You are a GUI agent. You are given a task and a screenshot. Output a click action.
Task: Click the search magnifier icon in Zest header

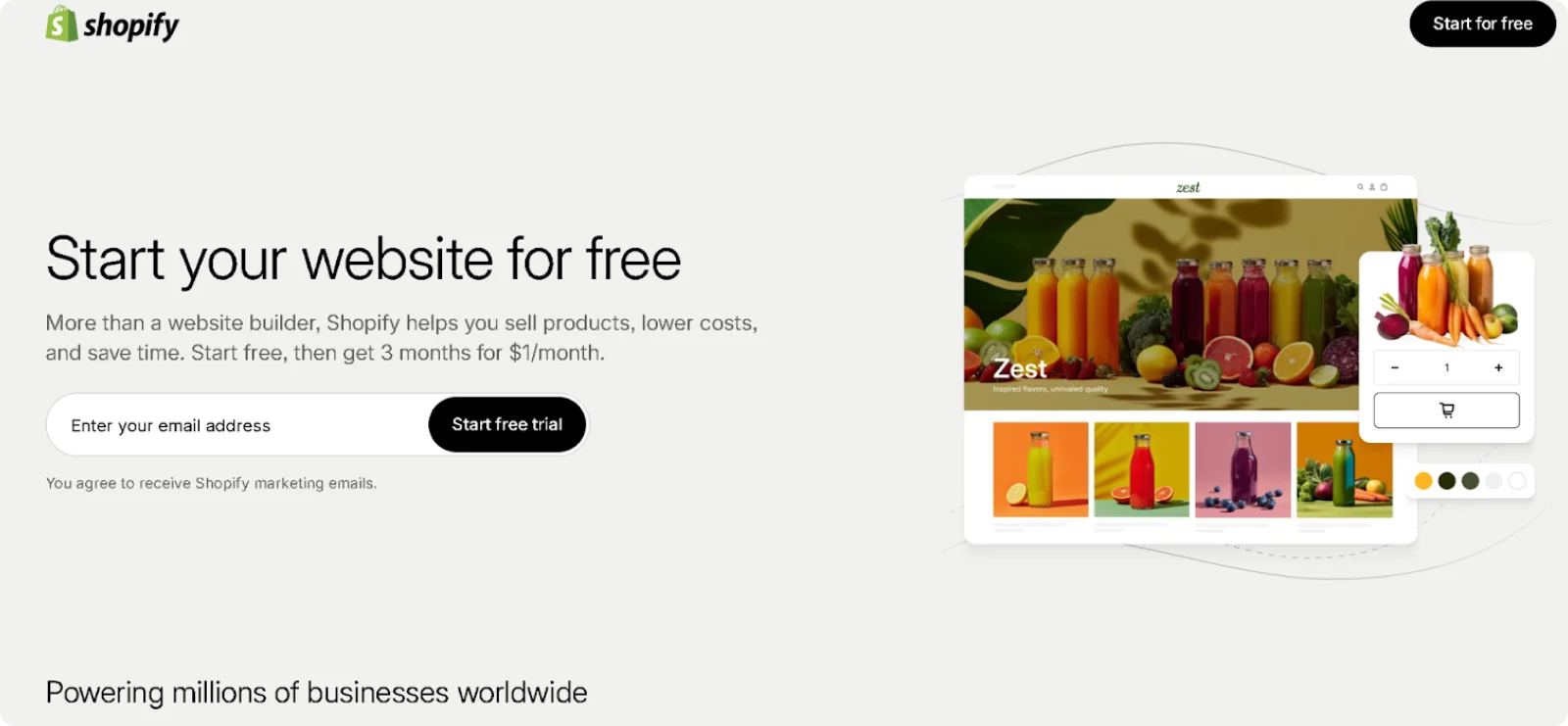click(x=1360, y=186)
